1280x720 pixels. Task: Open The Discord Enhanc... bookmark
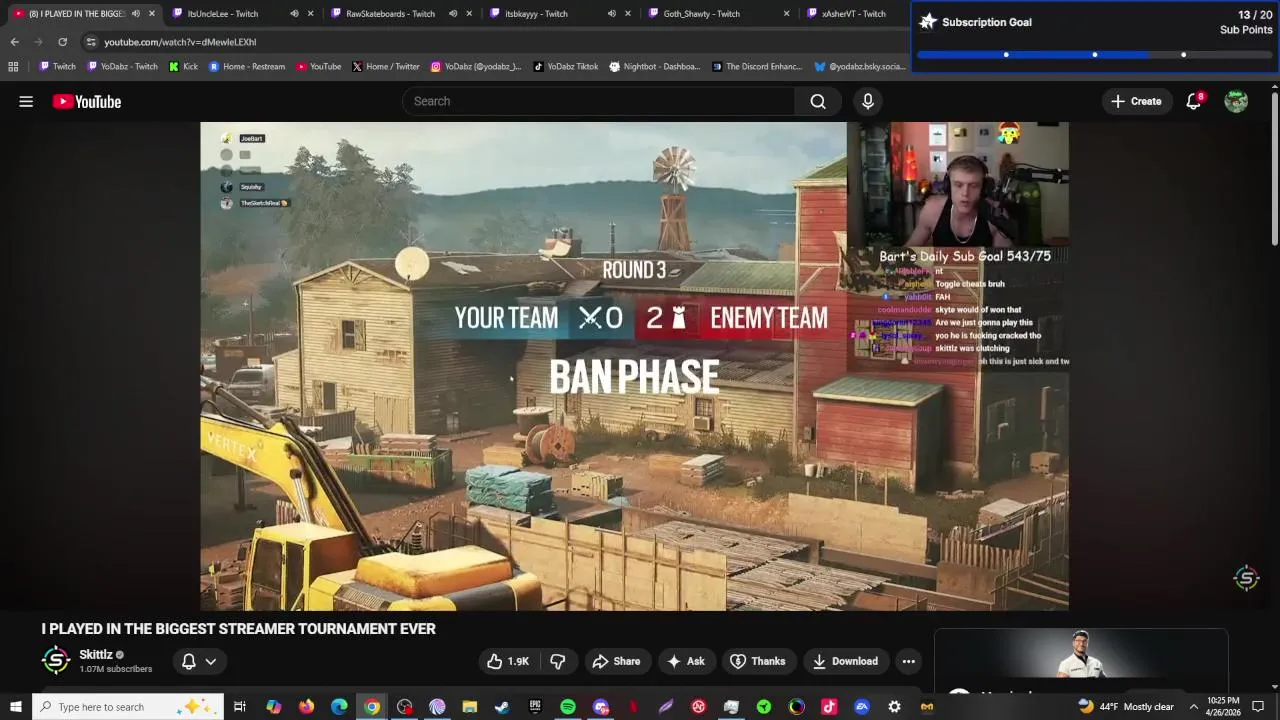tap(757, 67)
